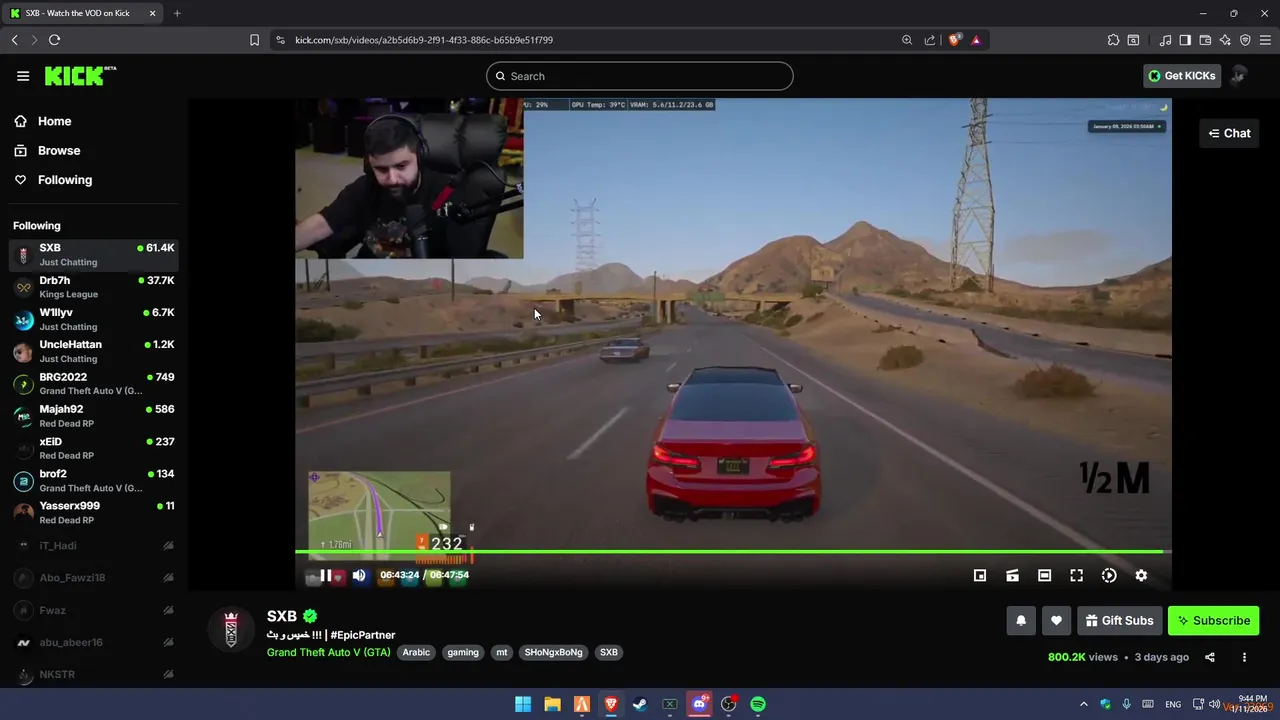Click the SXB channel name
Image resolution: width=1280 pixels, height=720 pixels.
pyautogui.click(x=282, y=616)
